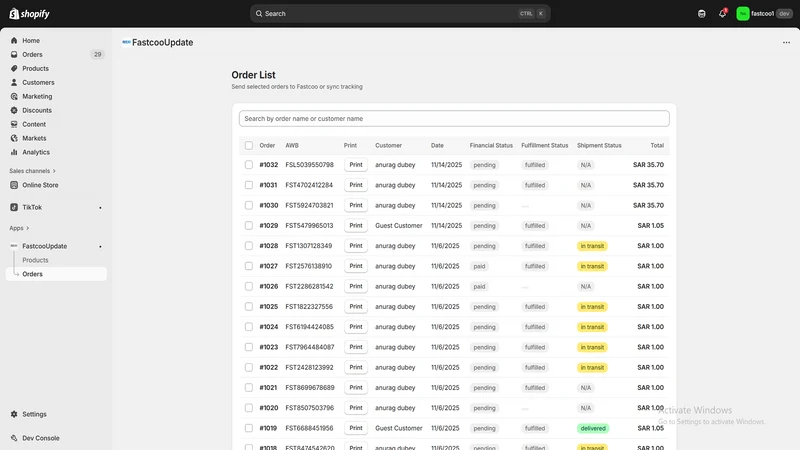Viewport: 800px width, 450px height.
Task: Click AWB FSL5039550798
Action: (309, 165)
